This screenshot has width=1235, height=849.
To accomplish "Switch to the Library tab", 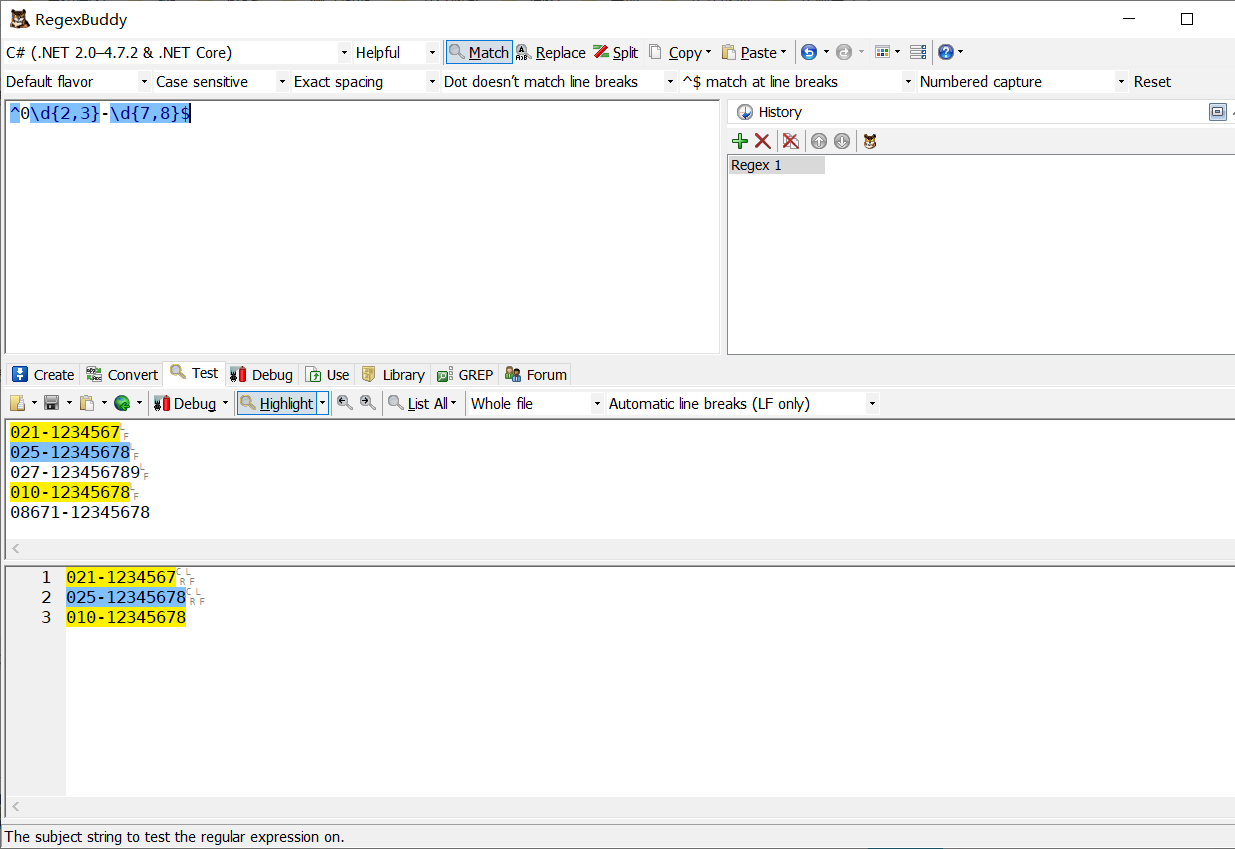I will (393, 374).
